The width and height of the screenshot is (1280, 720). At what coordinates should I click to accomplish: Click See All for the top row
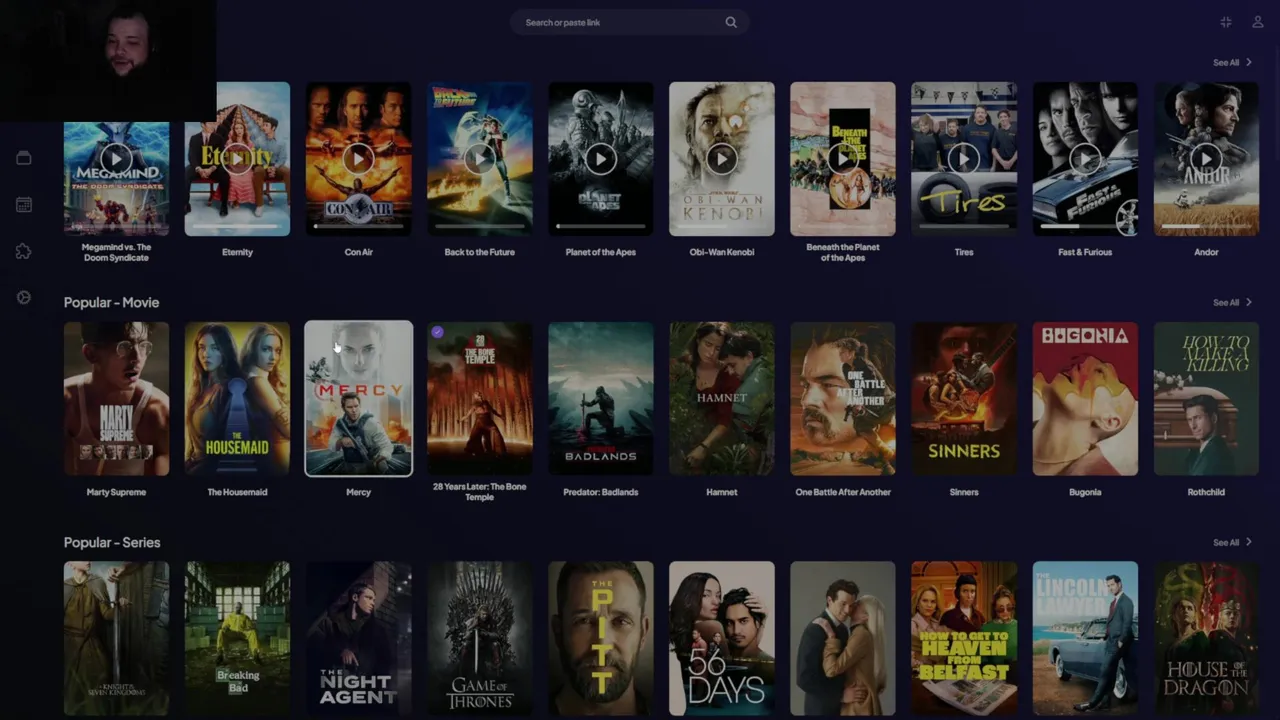1232,62
